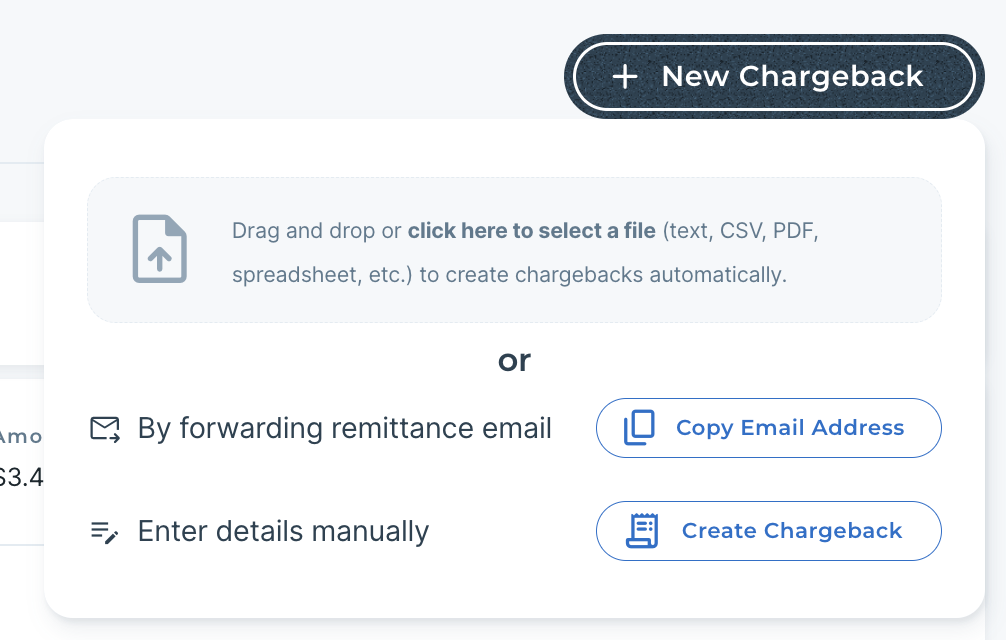Select the "Enter details manually" label

283,531
